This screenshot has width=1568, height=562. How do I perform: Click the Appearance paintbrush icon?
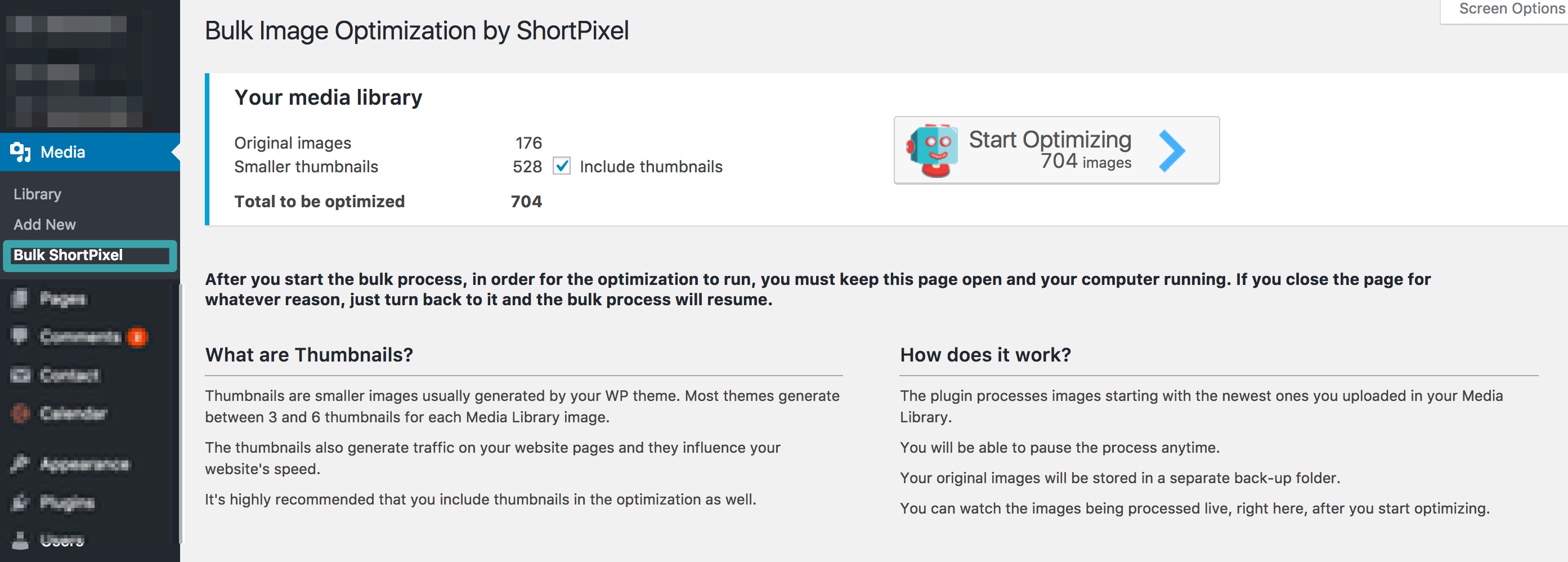[20, 464]
